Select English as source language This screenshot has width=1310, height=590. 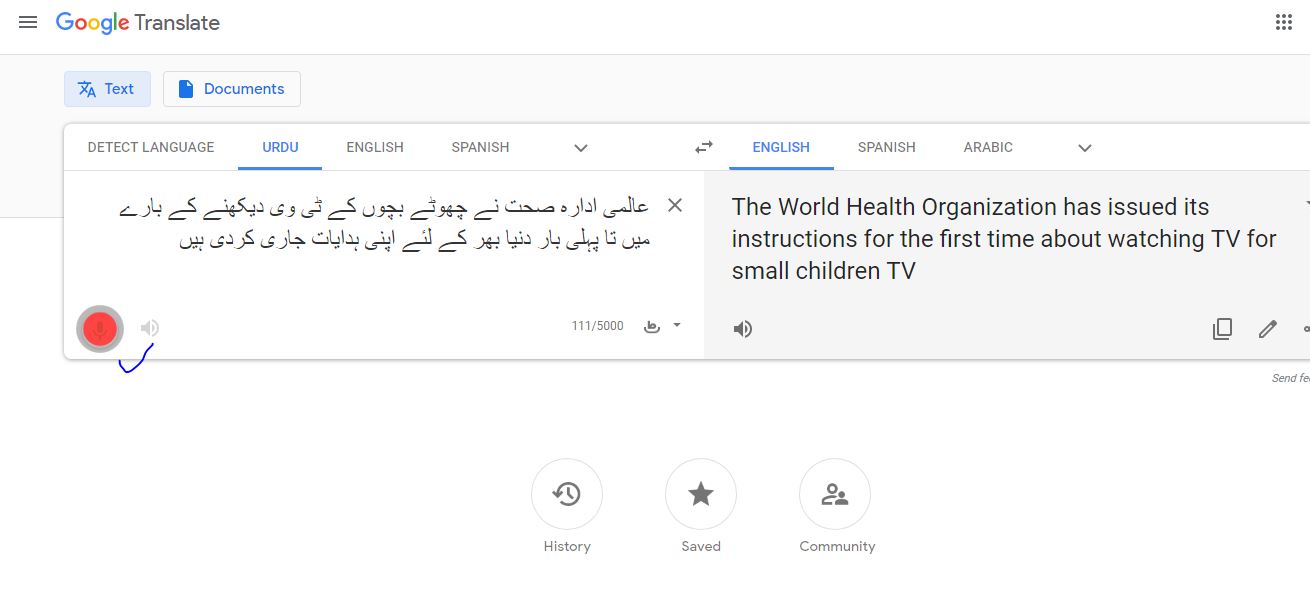375,147
